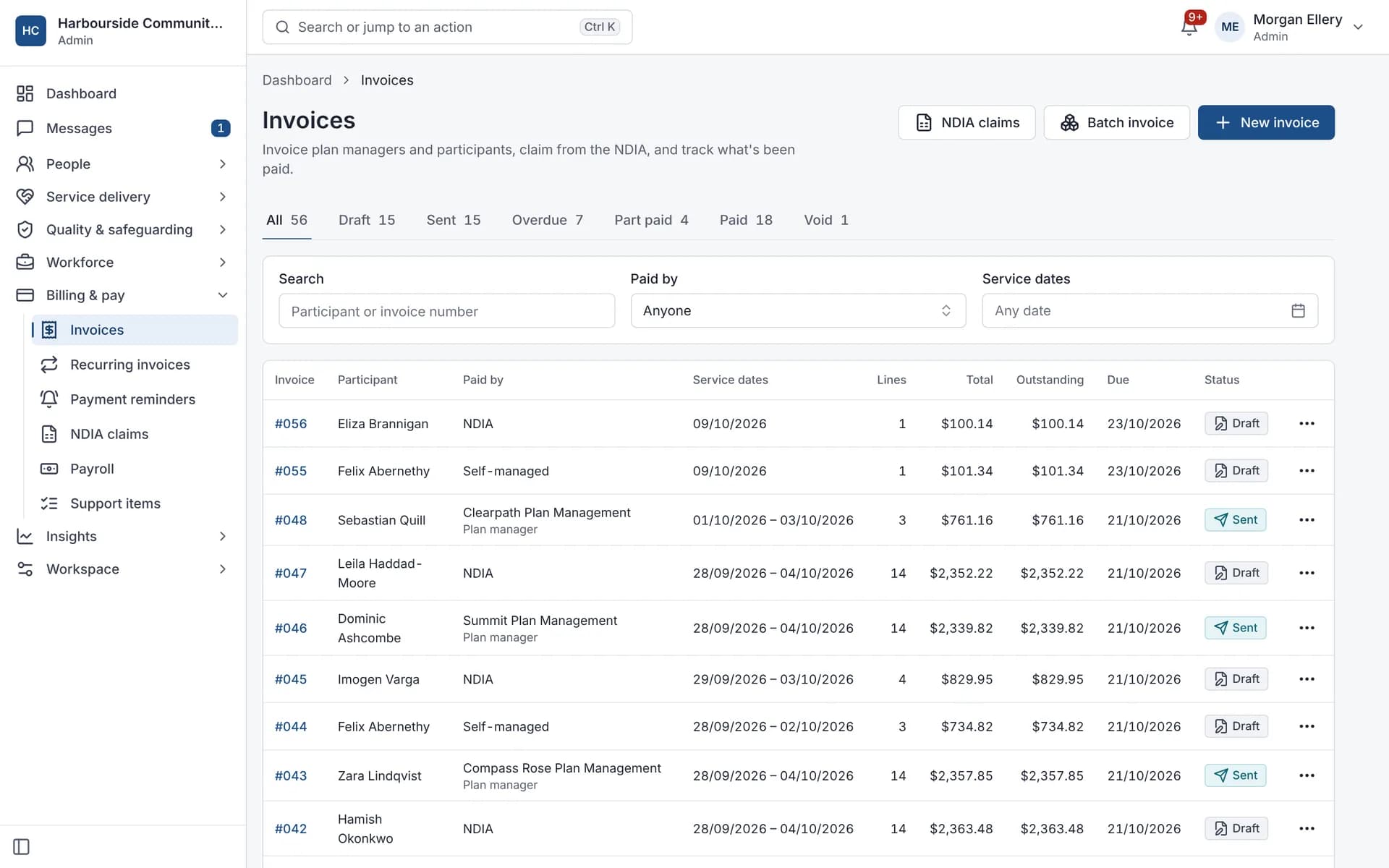Click the Payroll banknote icon

(x=49, y=469)
